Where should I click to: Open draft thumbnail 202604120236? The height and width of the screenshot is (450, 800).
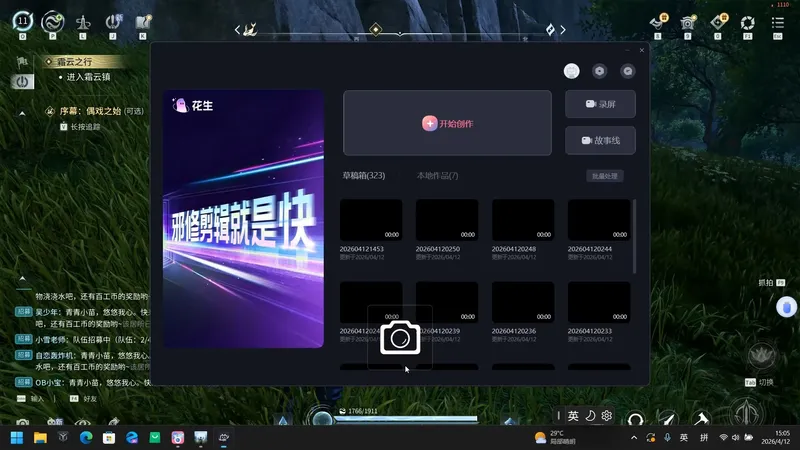523,302
